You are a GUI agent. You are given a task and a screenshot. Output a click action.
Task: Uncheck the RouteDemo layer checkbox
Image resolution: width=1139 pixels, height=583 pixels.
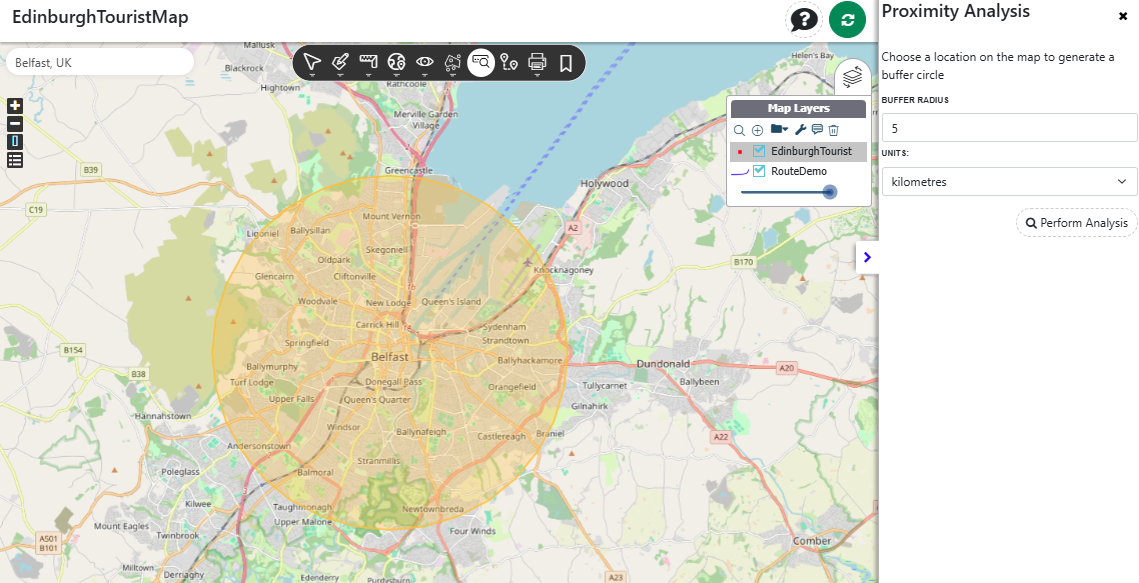tap(759, 171)
